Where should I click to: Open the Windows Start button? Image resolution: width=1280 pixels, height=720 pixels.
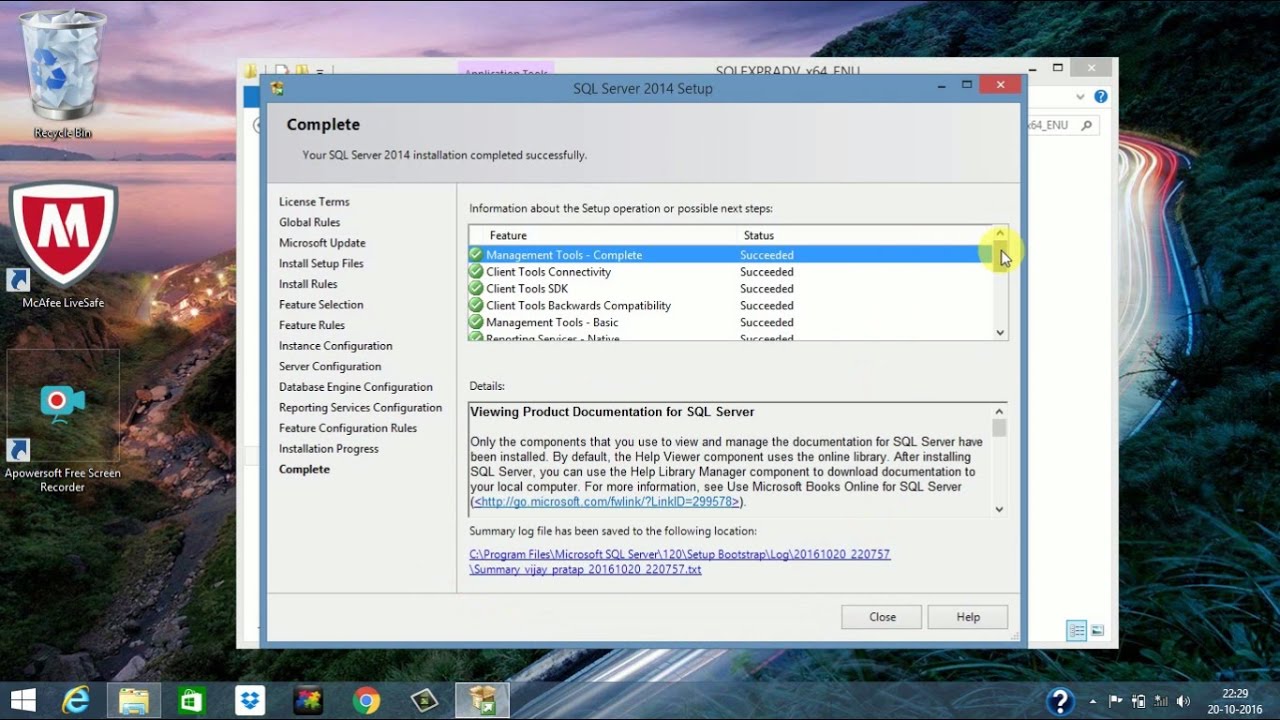(x=23, y=700)
